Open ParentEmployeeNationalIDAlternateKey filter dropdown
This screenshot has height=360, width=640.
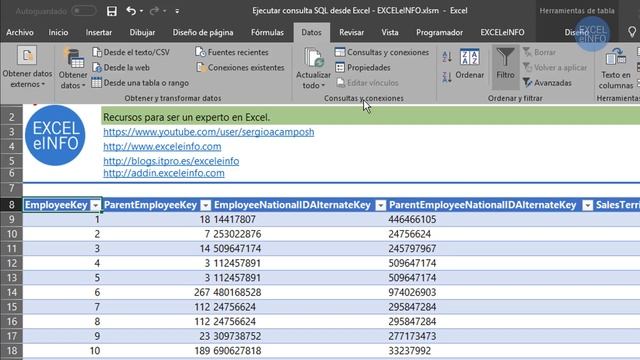(587, 205)
